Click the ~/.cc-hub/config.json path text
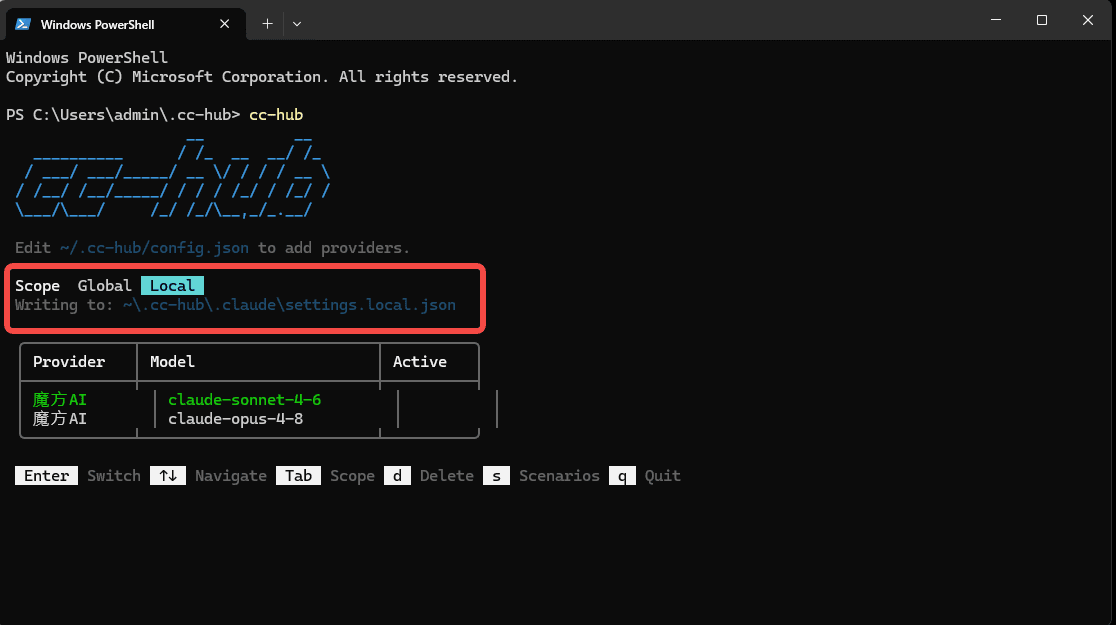Screen dimensions: 1116x625 click(154, 248)
